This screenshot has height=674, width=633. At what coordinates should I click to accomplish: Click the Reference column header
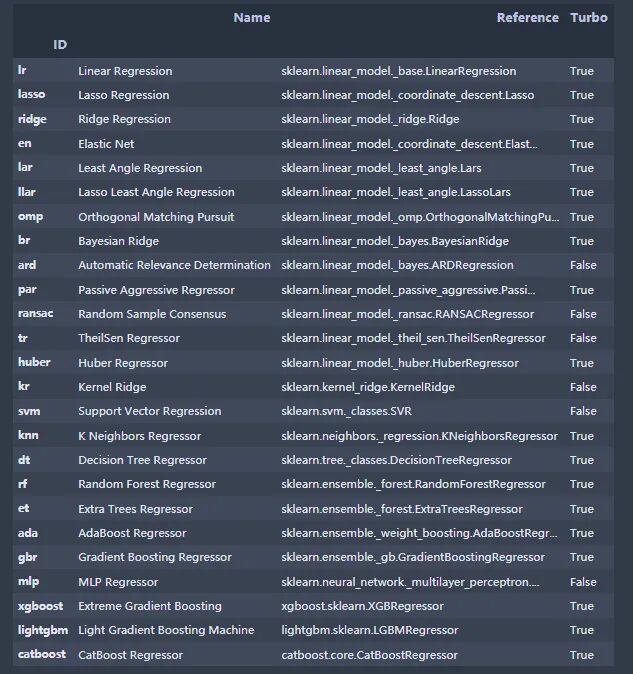coord(528,18)
